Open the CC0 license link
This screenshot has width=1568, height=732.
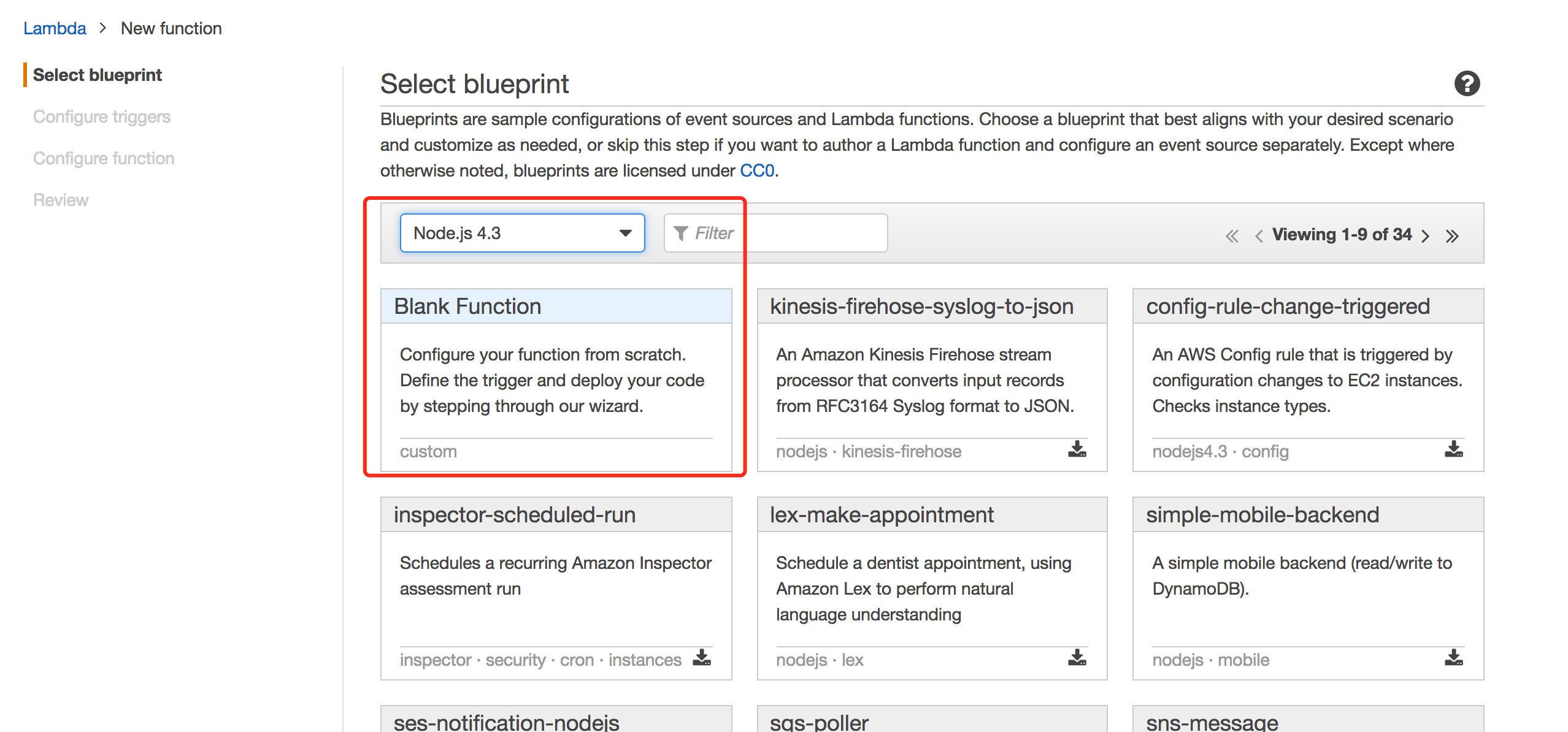(x=757, y=170)
